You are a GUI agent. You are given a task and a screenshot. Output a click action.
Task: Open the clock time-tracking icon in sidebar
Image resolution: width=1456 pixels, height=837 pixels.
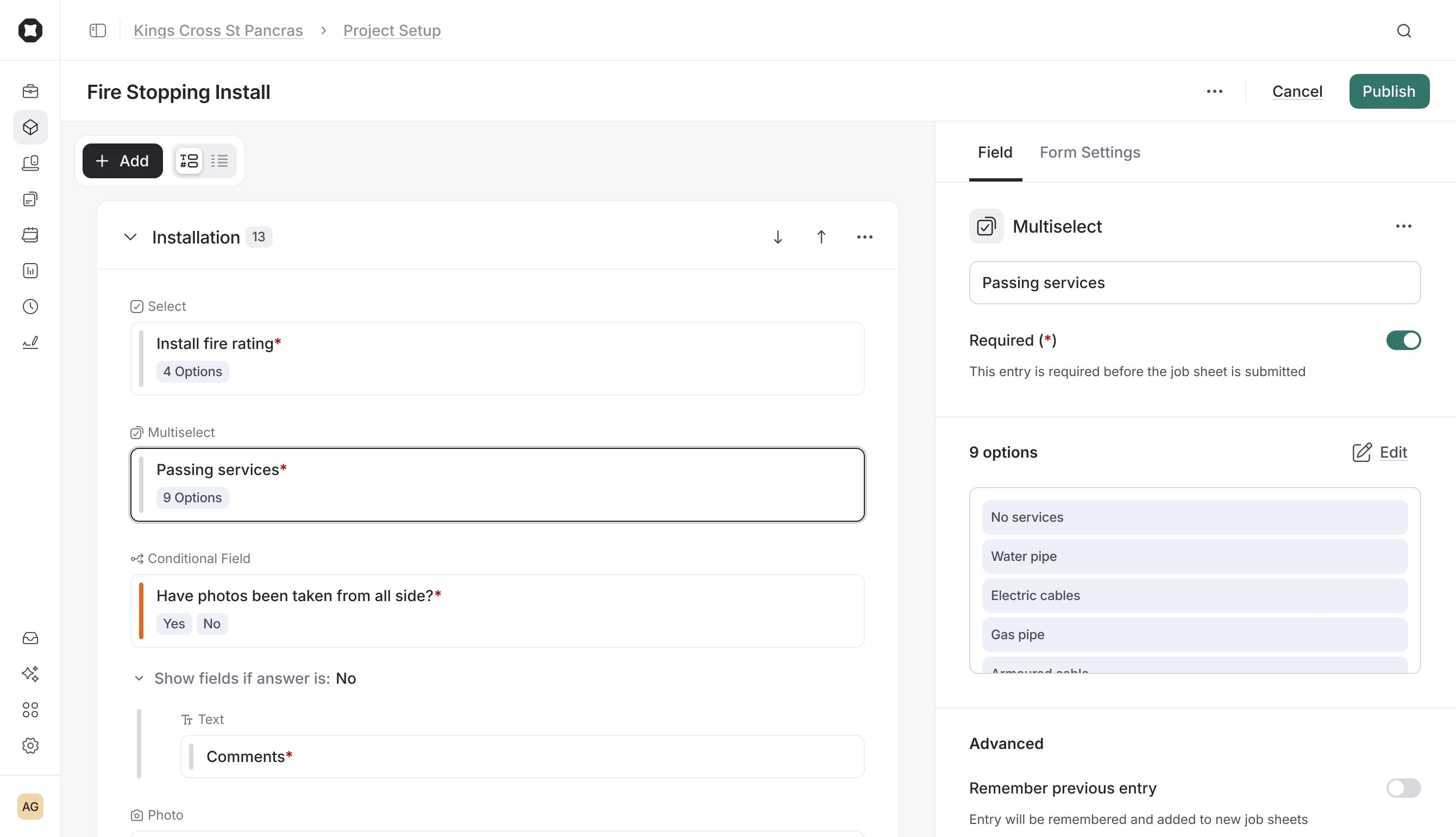coord(30,307)
